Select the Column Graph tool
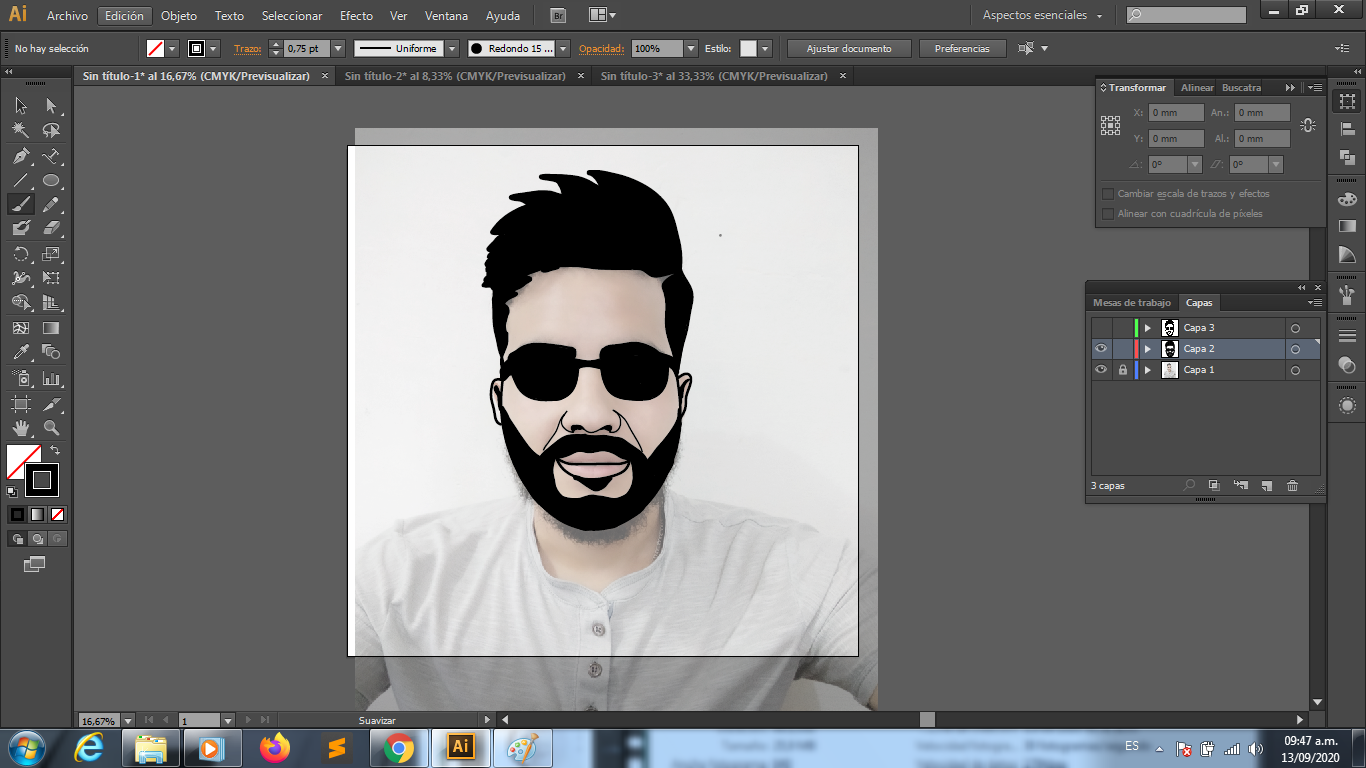This screenshot has height=768, width=1366. point(51,379)
